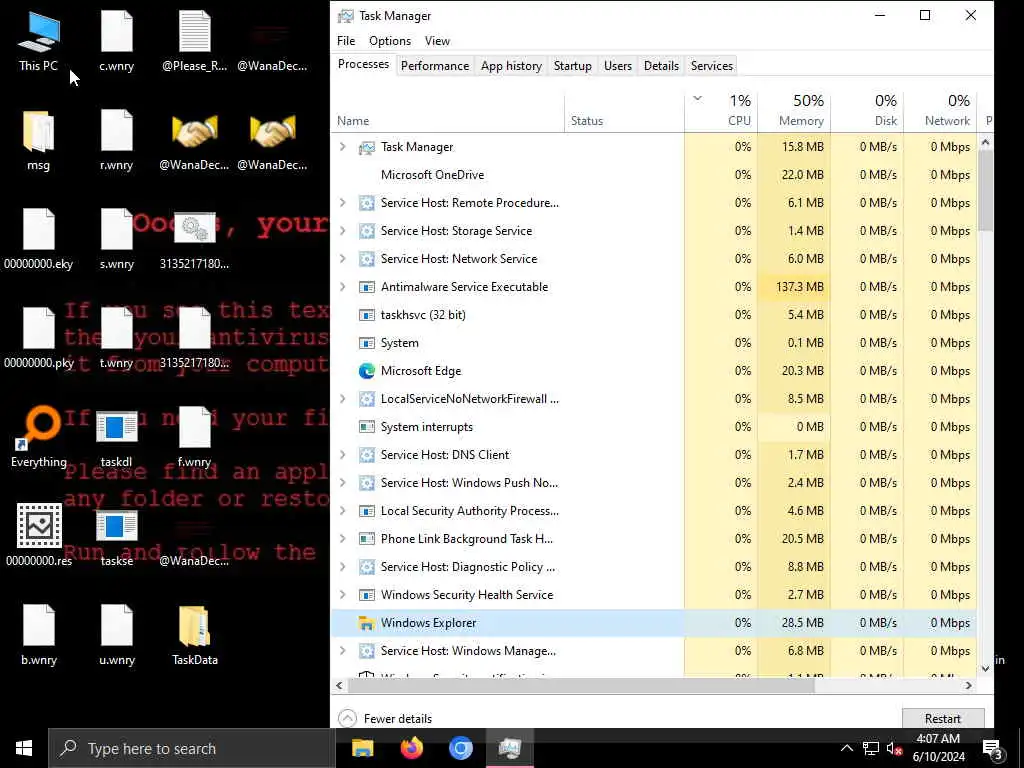Click the Task Manager taskbar icon

[509, 748]
